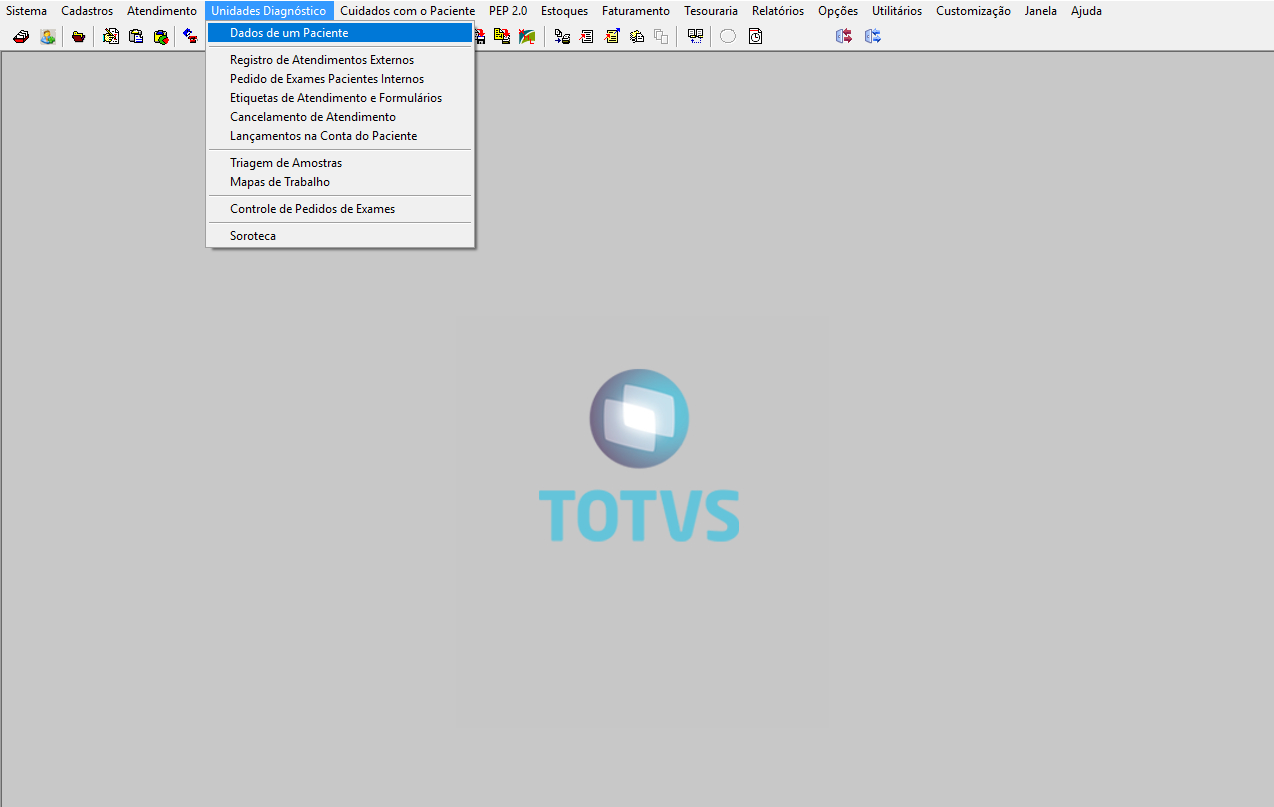Choose Cancelamento de Atendimento
Image resolution: width=1274 pixels, height=807 pixels.
tap(339, 117)
